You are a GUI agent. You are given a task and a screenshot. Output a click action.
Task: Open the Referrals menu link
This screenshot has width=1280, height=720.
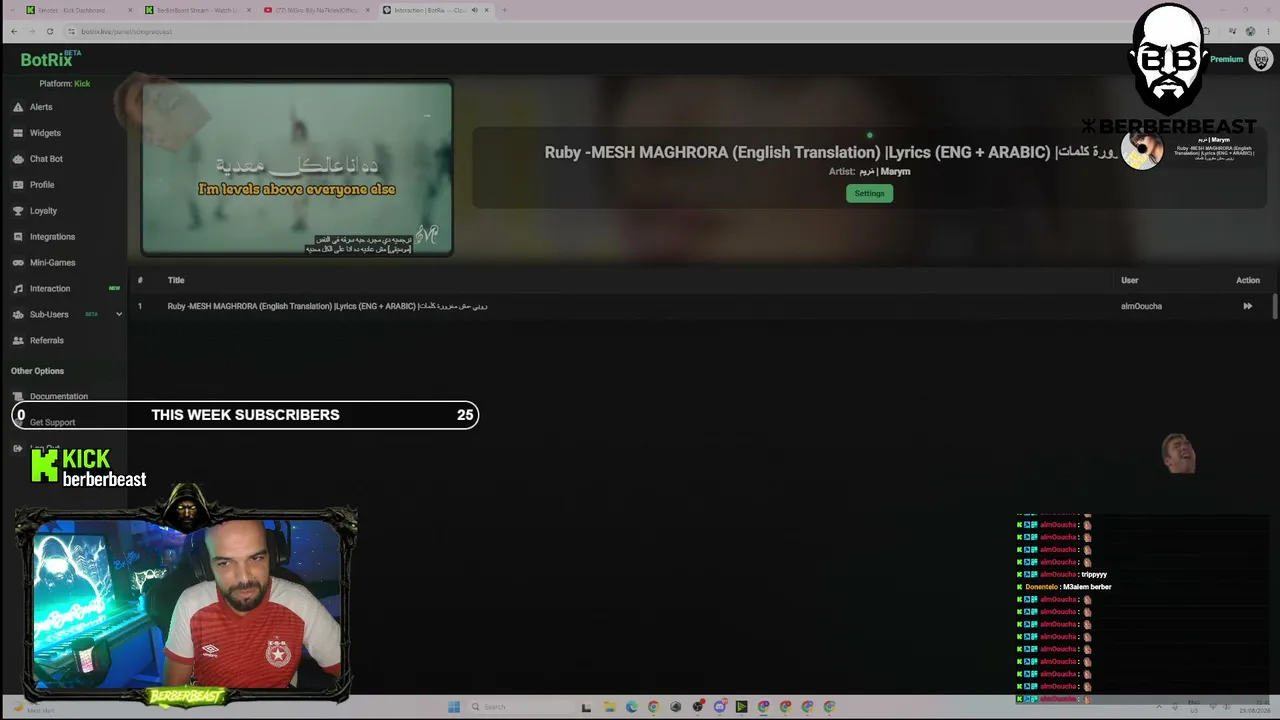point(47,341)
